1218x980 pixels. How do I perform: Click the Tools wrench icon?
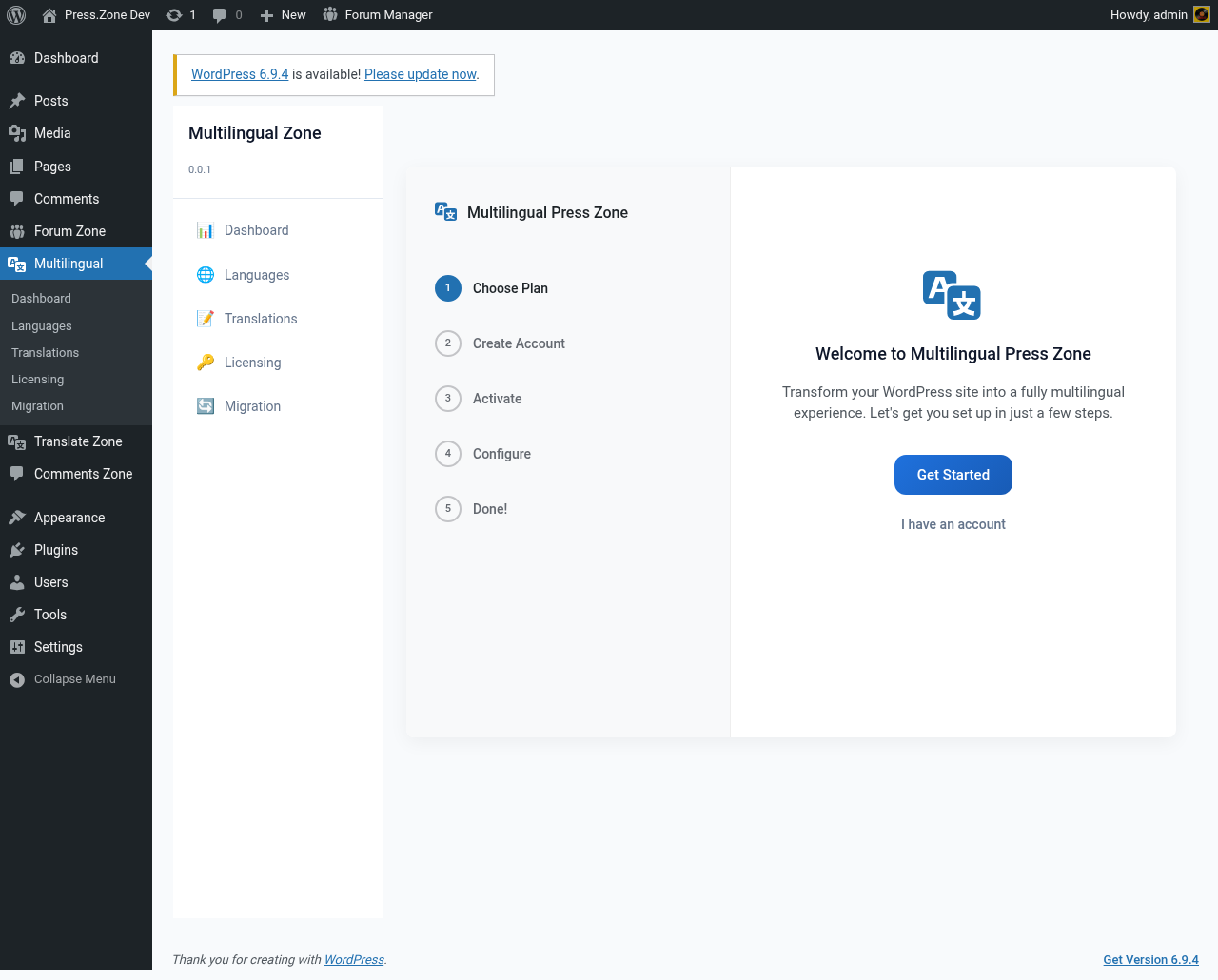pos(17,615)
